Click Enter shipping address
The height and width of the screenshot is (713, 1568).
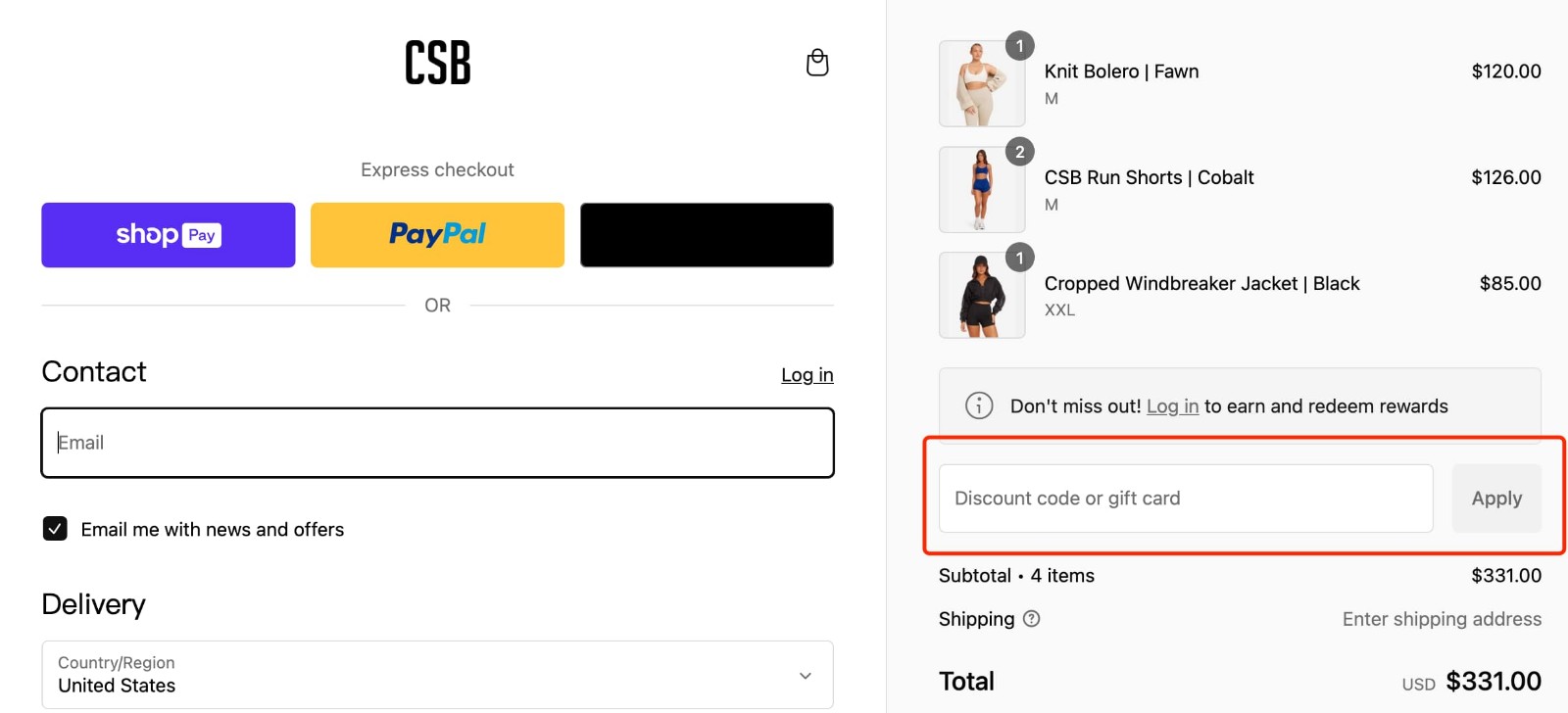(x=1442, y=618)
